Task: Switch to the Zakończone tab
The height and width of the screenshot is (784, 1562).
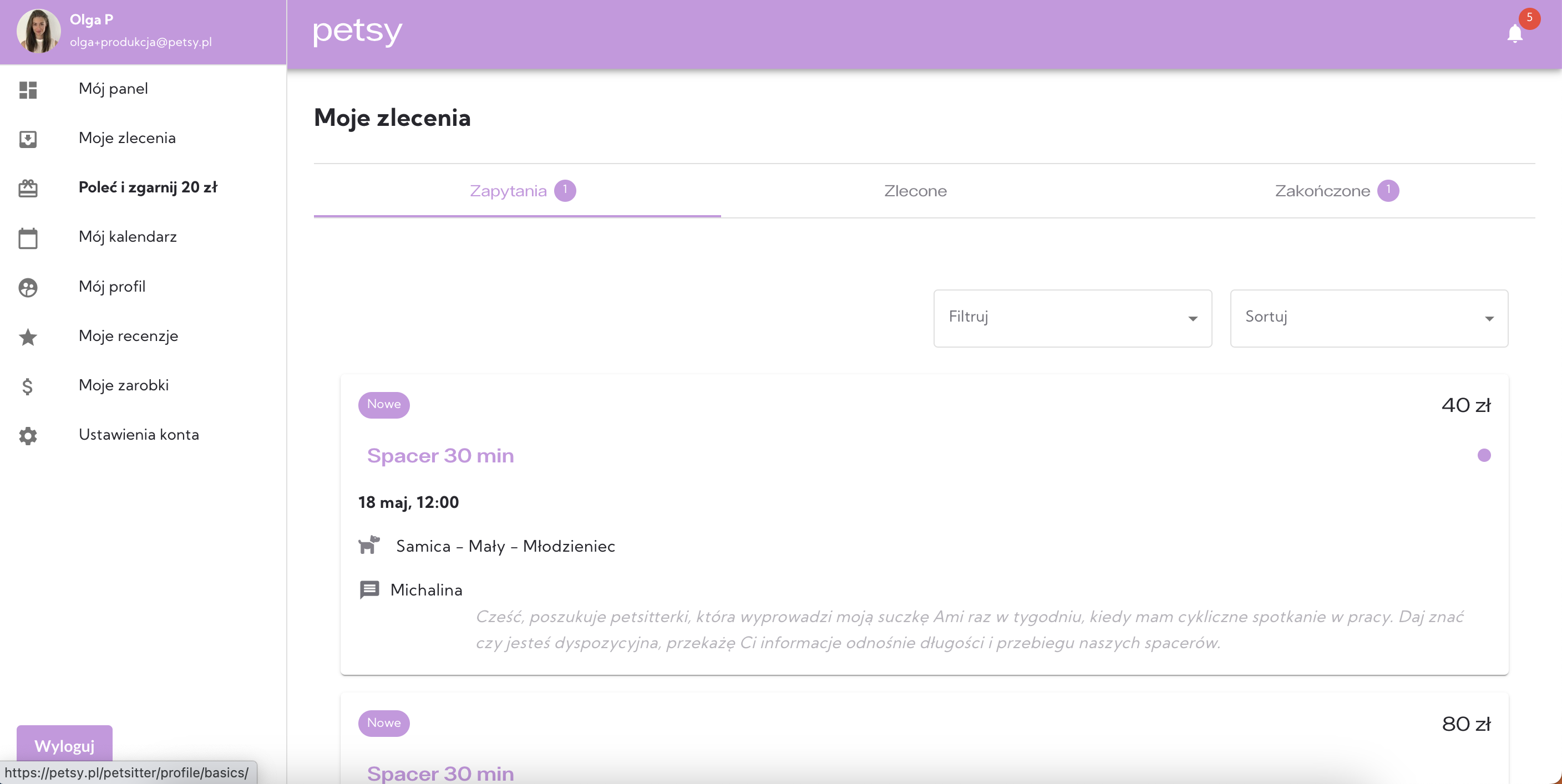Action: 1332,190
